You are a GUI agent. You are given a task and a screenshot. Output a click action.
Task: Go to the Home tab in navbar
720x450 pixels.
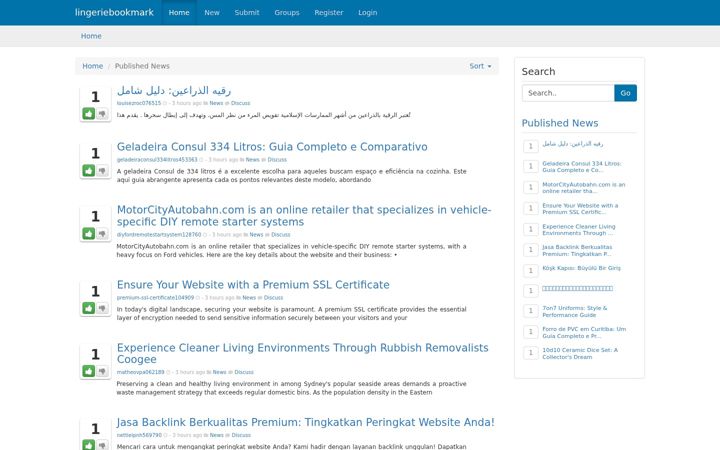(179, 12)
